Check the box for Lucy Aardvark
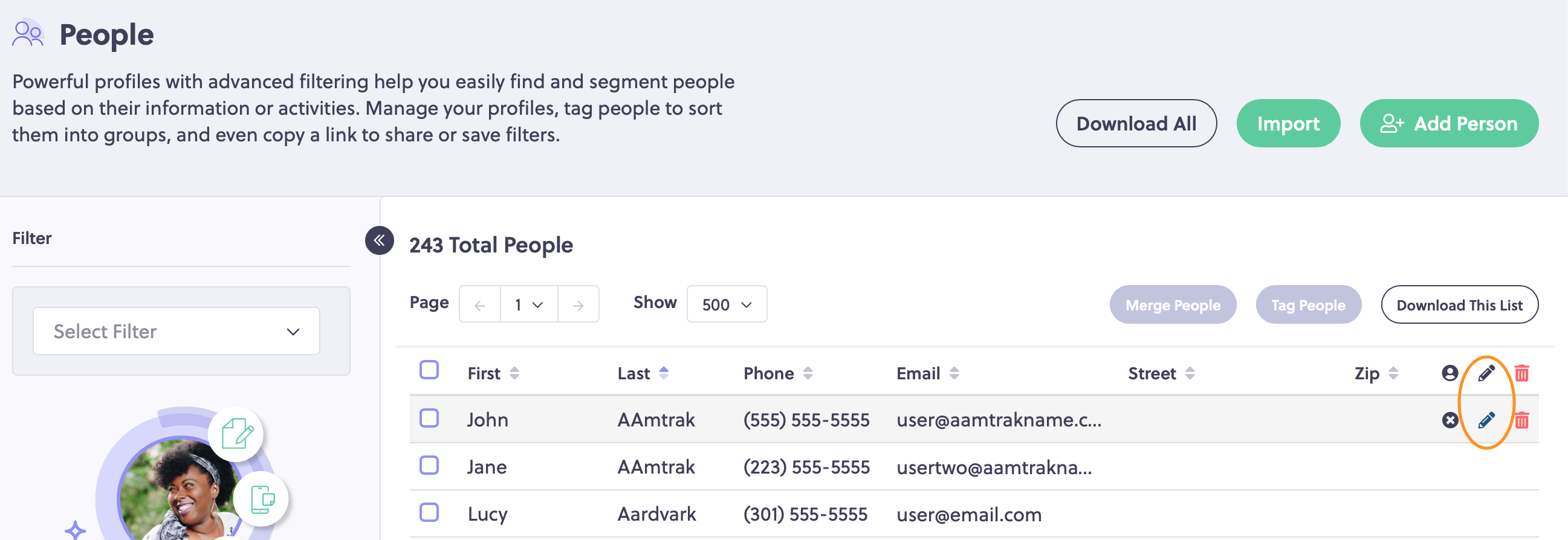 pyautogui.click(x=429, y=512)
